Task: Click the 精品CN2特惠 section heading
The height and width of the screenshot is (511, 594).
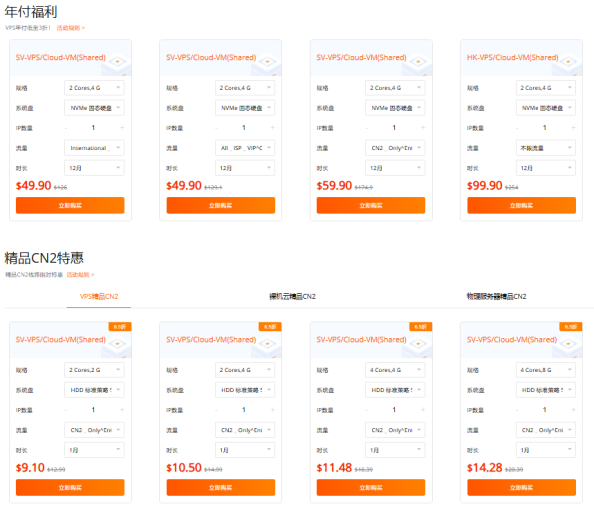Action: 44,258
